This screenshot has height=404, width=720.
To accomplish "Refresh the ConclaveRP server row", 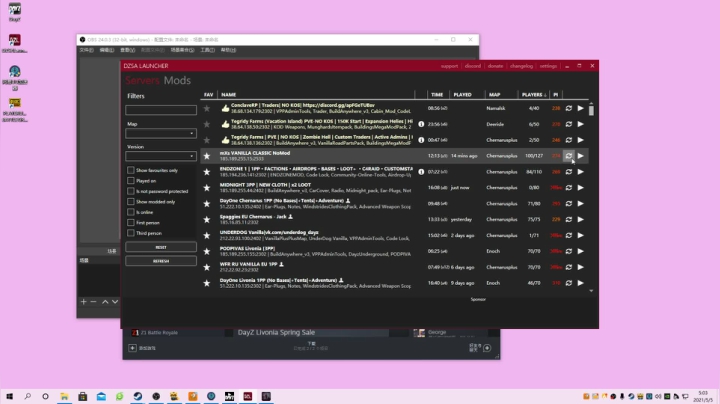I will 569,108.
